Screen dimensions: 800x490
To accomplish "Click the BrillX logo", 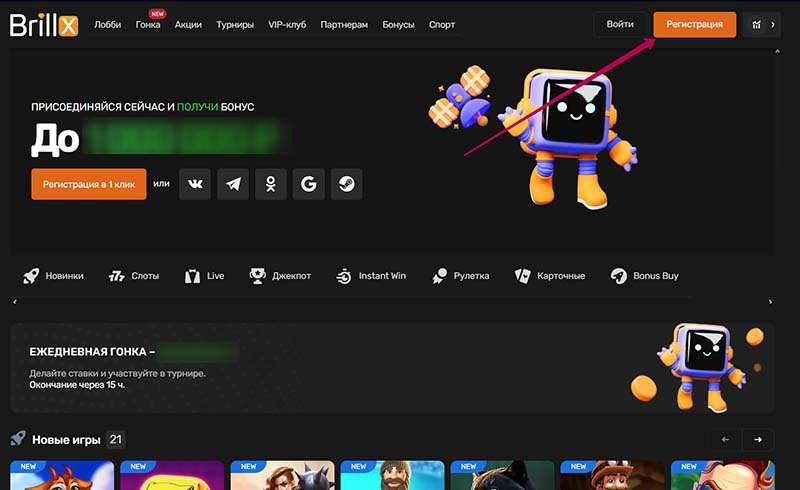I will [43, 24].
